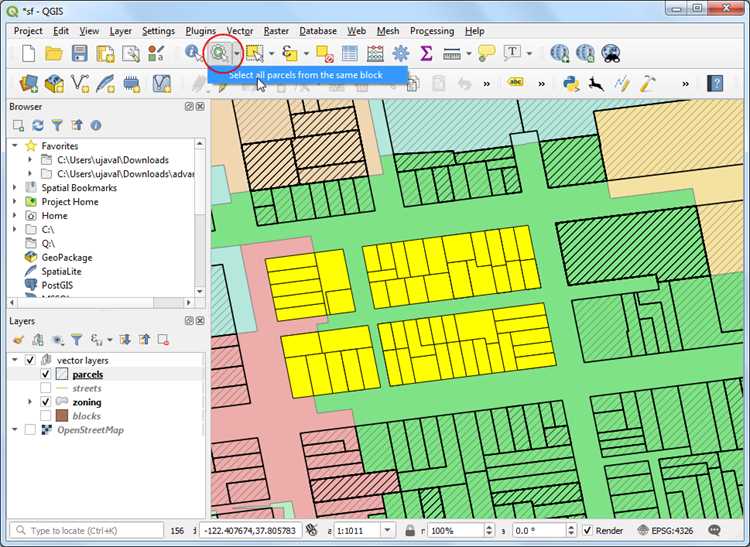Screen dimensions: 750x547
Task: Click the toggle extents lock icon in status bar
Action: (409, 530)
